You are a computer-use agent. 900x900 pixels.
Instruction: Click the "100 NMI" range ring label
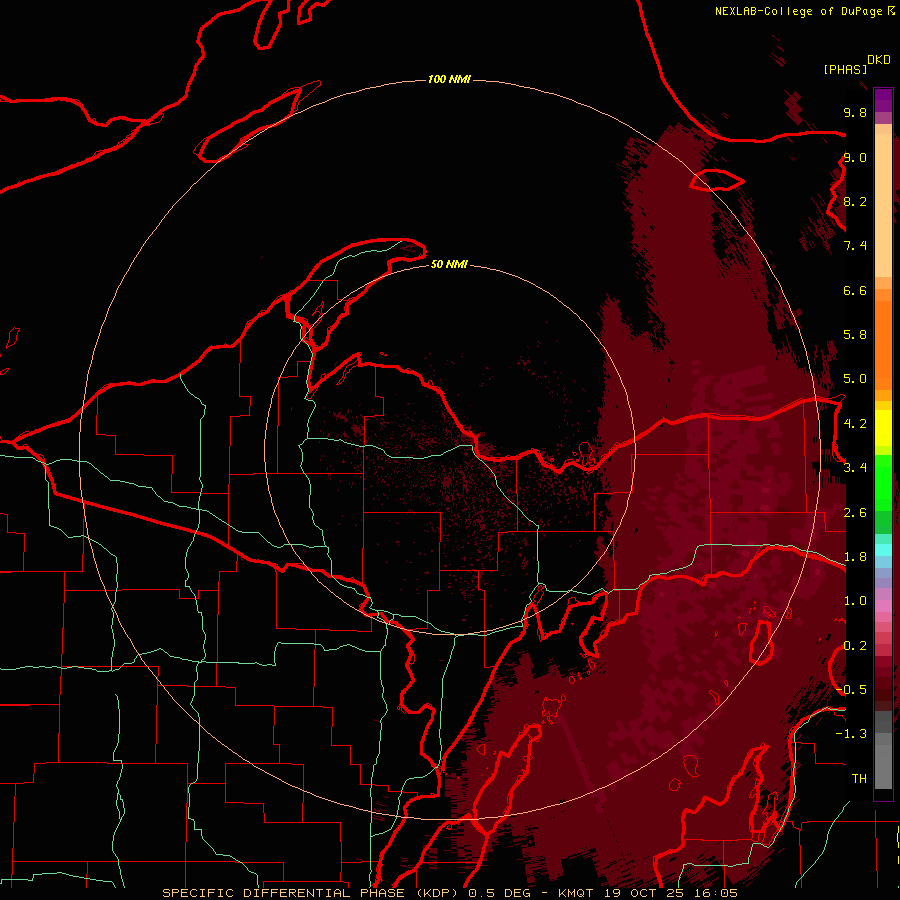pyautogui.click(x=449, y=79)
